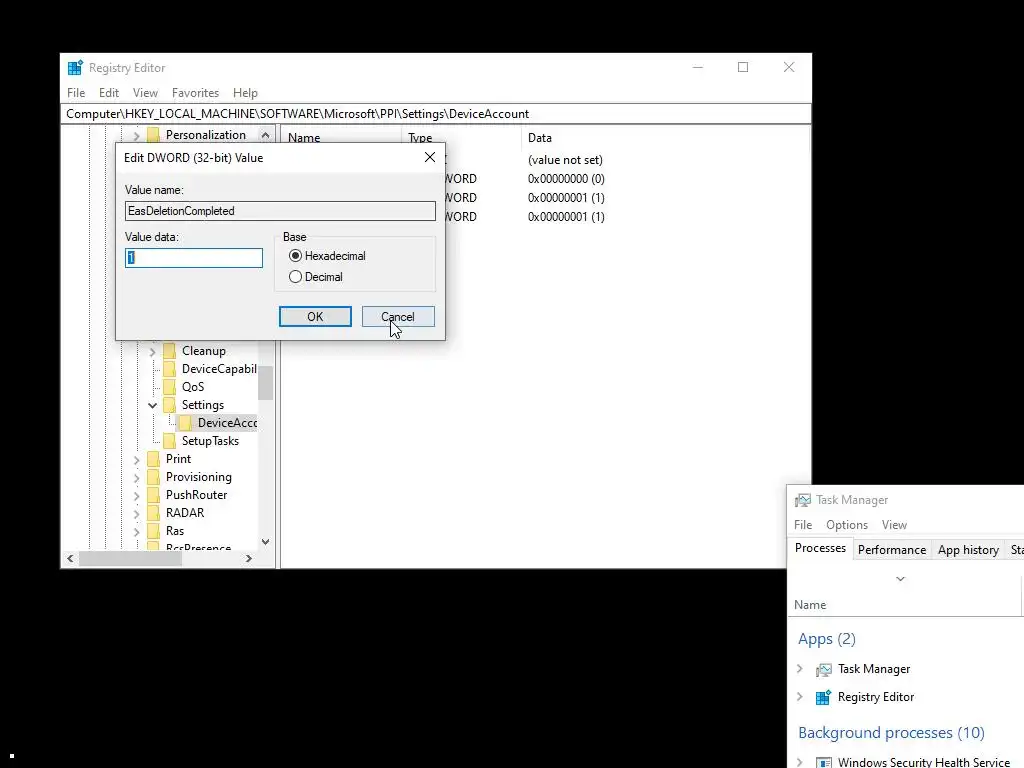Image resolution: width=1024 pixels, height=768 pixels.
Task: Open Registry Editor Edit menu
Action: (108, 93)
